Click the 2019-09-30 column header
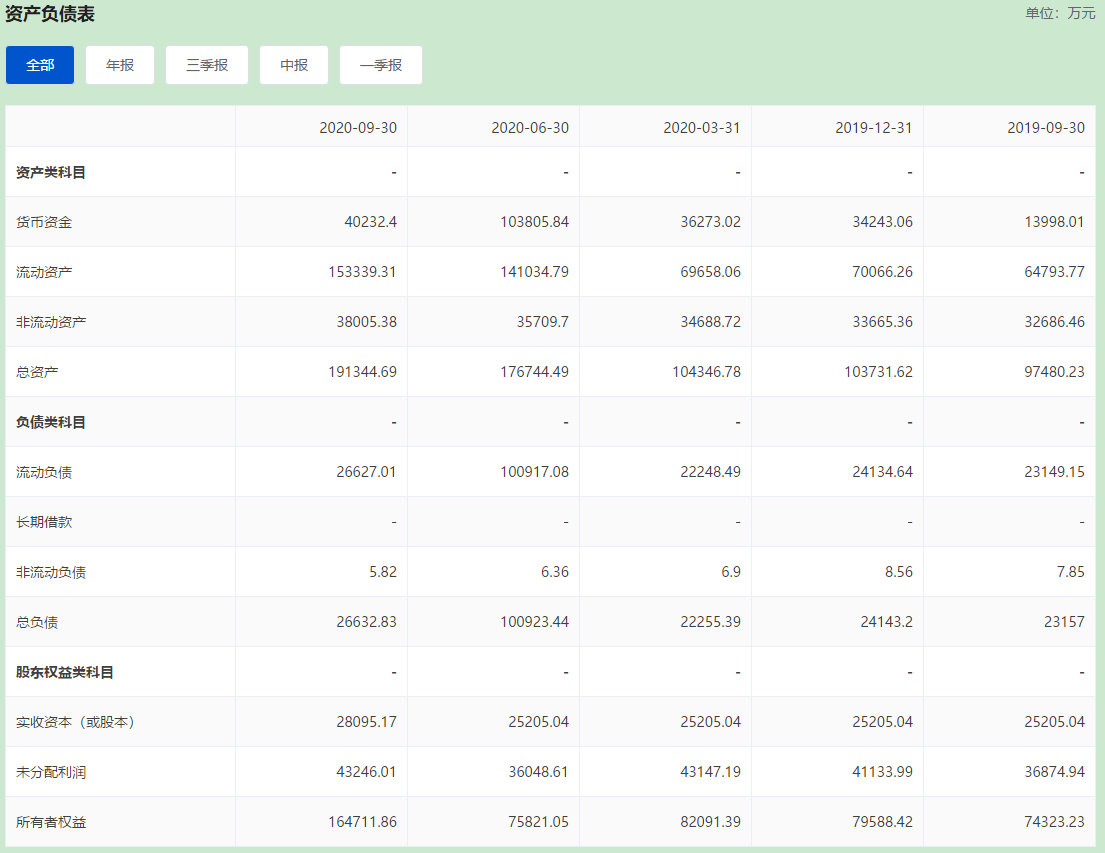Image resolution: width=1105 pixels, height=853 pixels. [x=1045, y=128]
